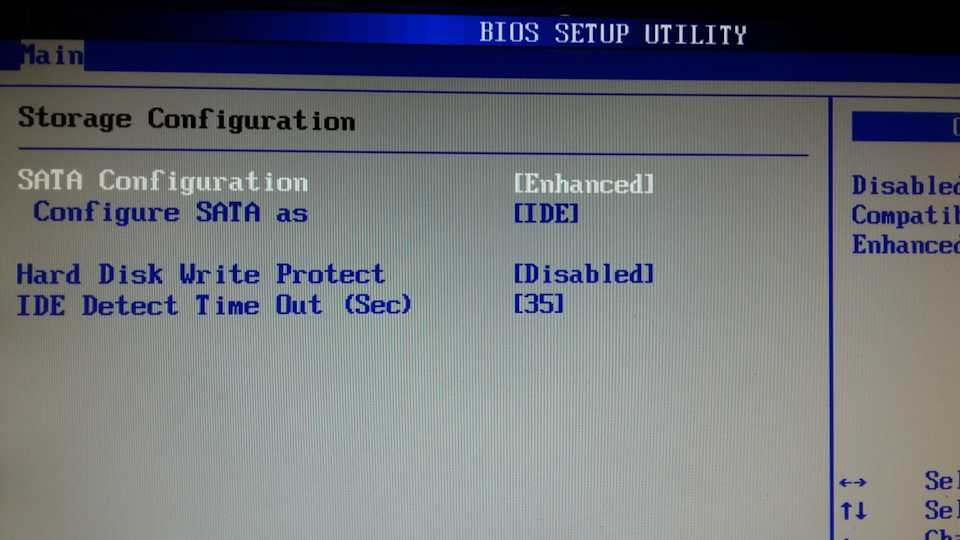The height and width of the screenshot is (540, 960).
Task: Choose the Disabled option in help panel
Action: point(906,186)
